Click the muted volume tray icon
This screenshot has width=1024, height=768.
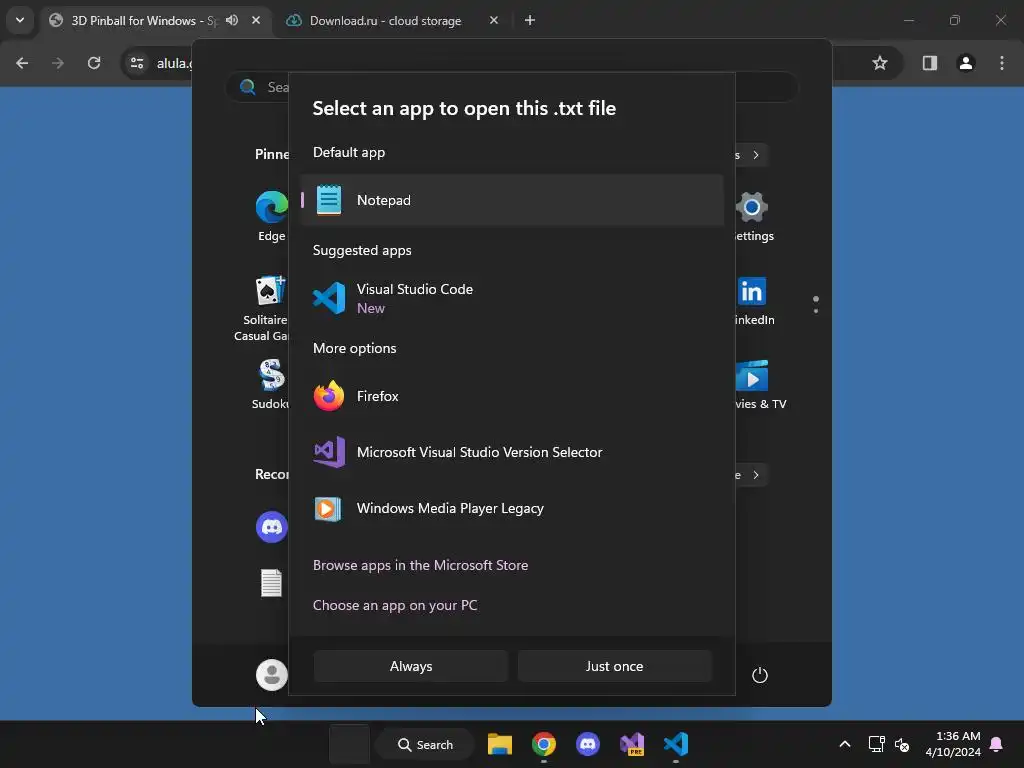click(902, 744)
